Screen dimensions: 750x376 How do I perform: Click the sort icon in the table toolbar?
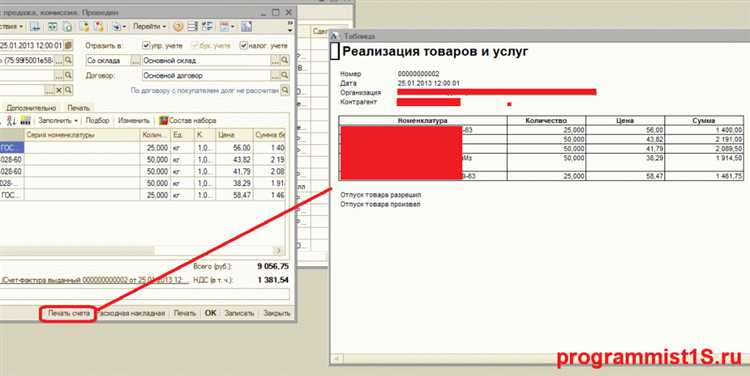[12, 121]
